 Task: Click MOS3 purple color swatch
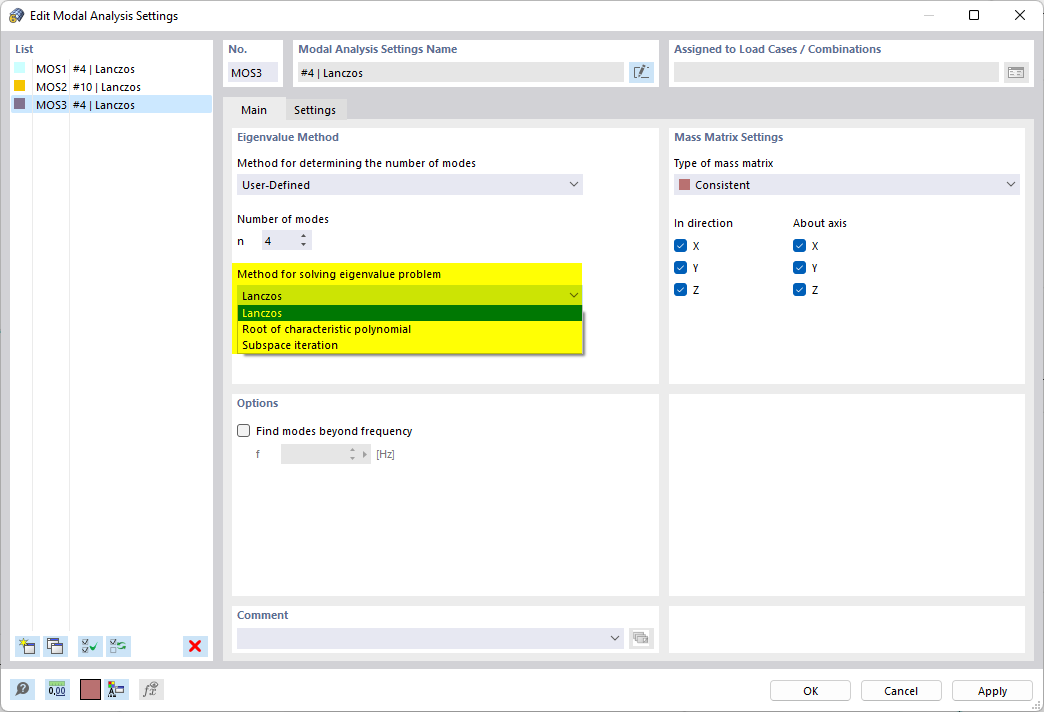click(20, 104)
